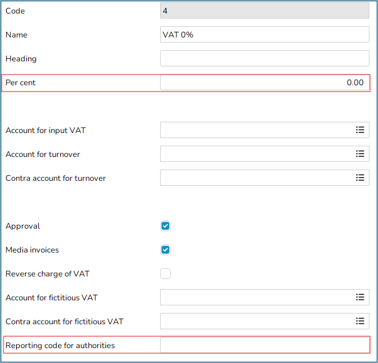Image resolution: width=378 pixels, height=363 pixels.
Task: Click the Name field containing VAT 0%
Action: point(265,35)
